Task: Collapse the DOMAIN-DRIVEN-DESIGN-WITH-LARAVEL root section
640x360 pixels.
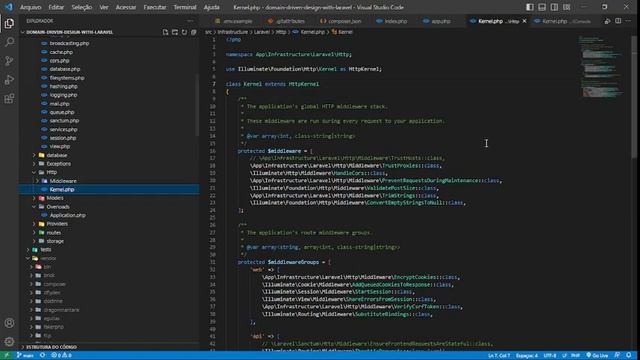Action: coord(69,32)
